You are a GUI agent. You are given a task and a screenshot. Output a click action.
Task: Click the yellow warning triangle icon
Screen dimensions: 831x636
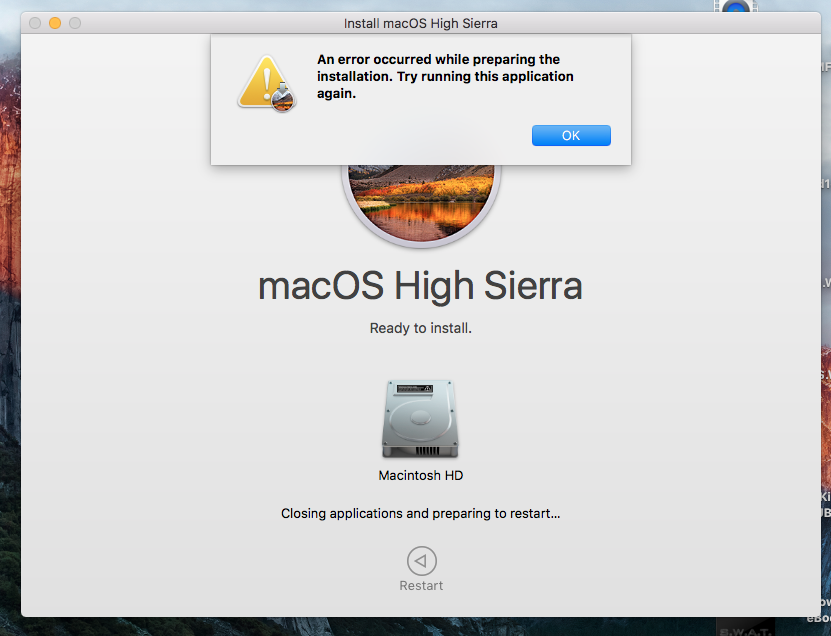coord(267,84)
